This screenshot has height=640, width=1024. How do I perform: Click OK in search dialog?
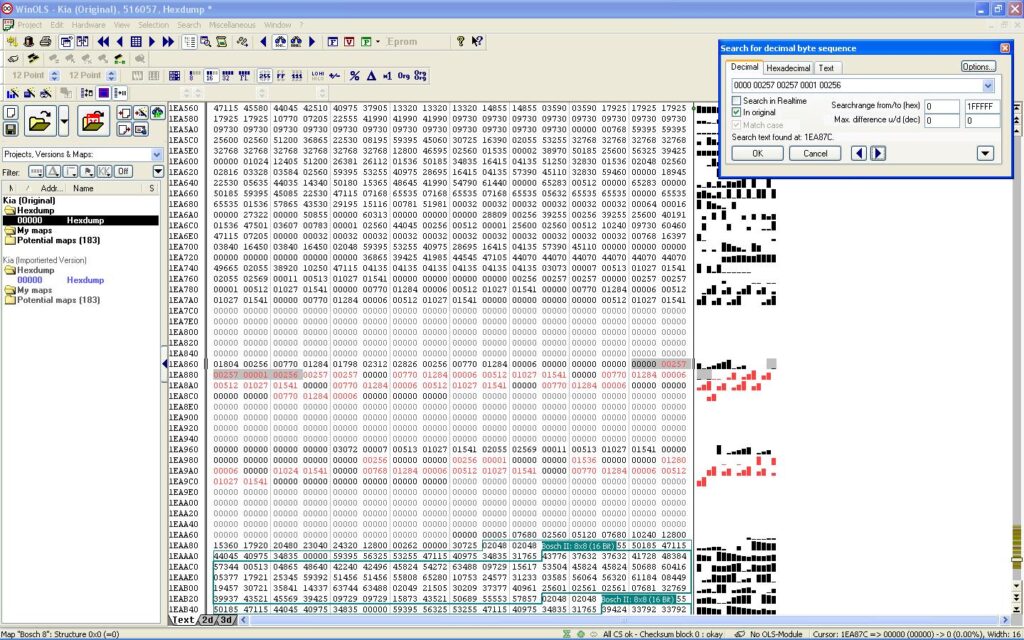coord(758,153)
